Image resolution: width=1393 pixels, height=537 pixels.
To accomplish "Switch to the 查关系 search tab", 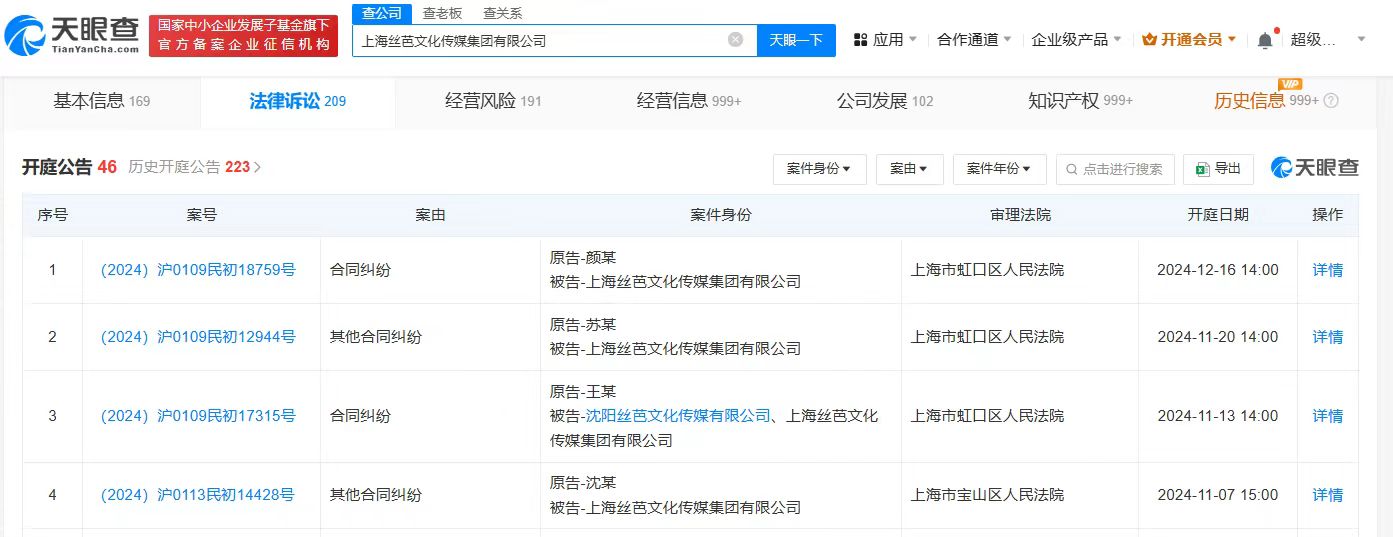I will pyautogui.click(x=502, y=13).
